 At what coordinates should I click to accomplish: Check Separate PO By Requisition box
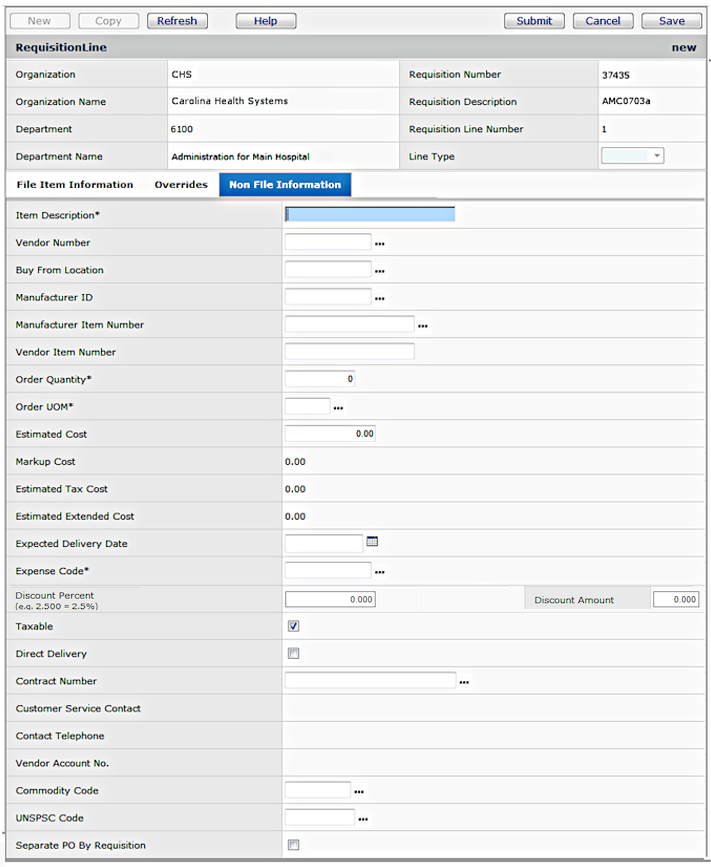[293, 845]
